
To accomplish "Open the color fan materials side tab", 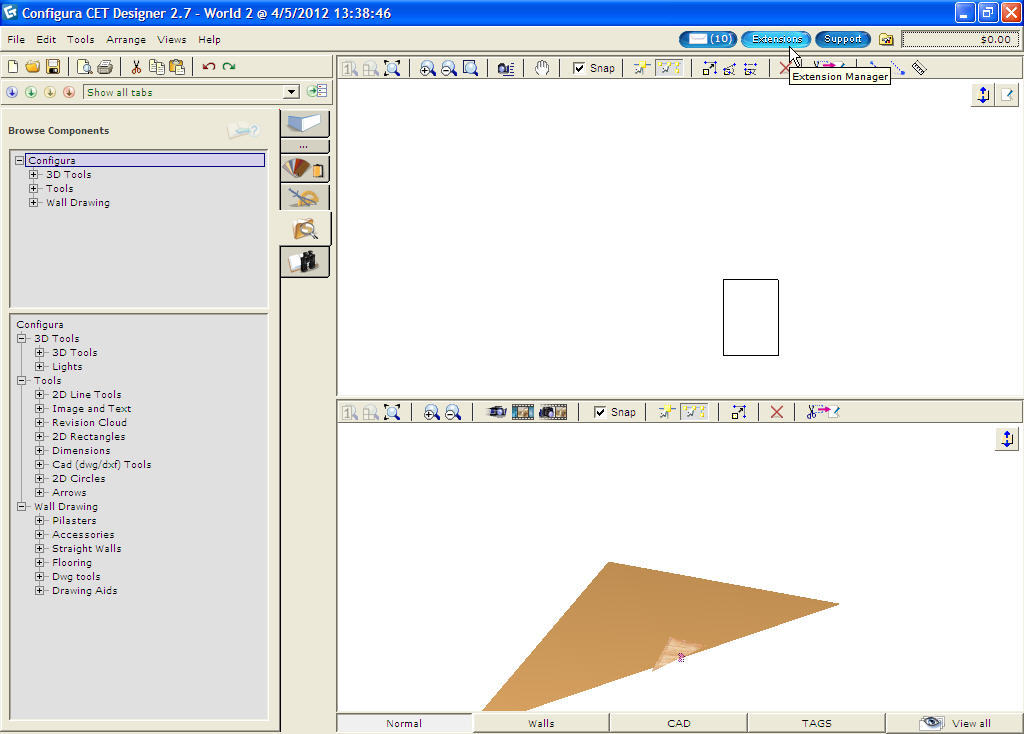I will (304, 168).
